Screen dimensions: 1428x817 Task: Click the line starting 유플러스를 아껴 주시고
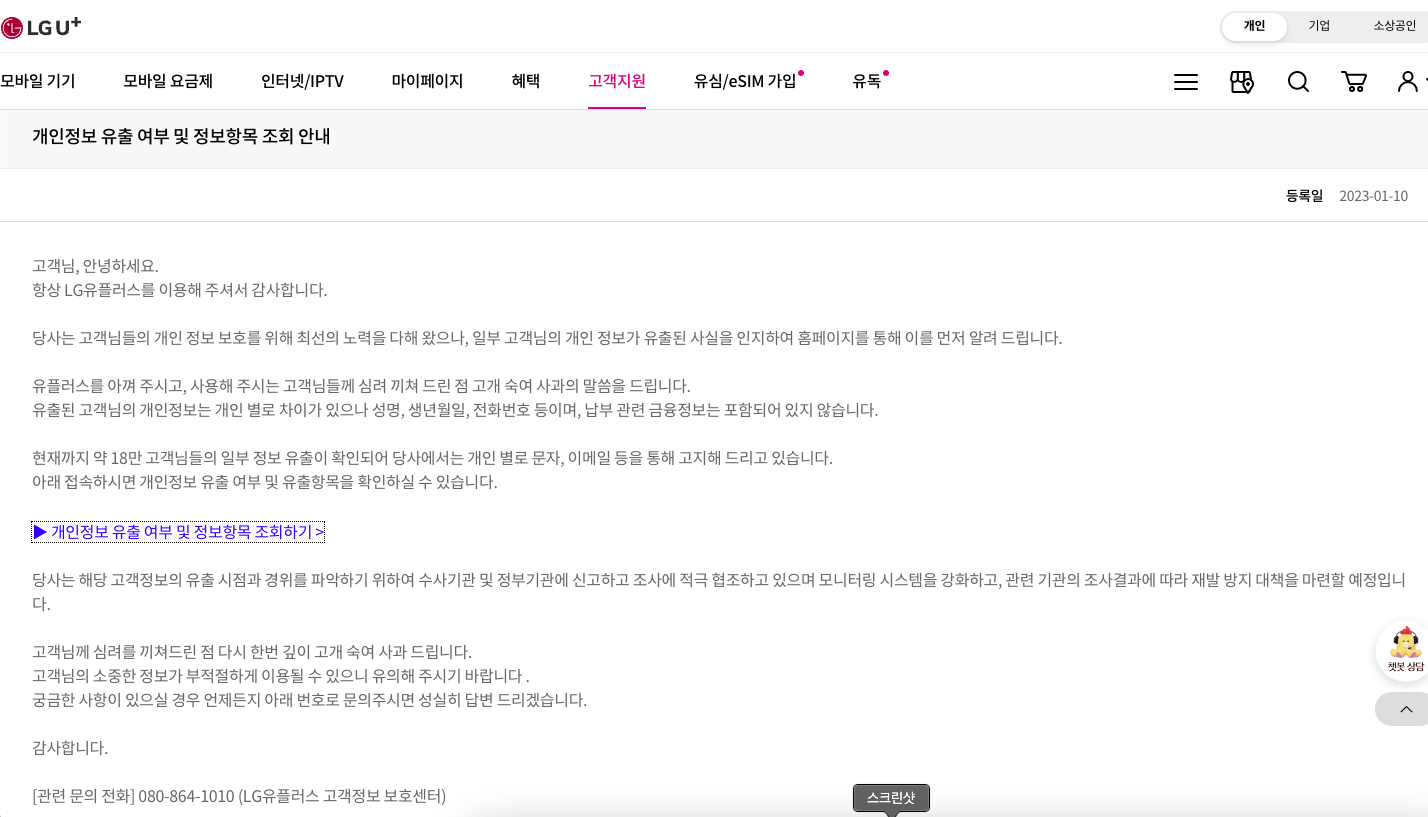click(361, 386)
